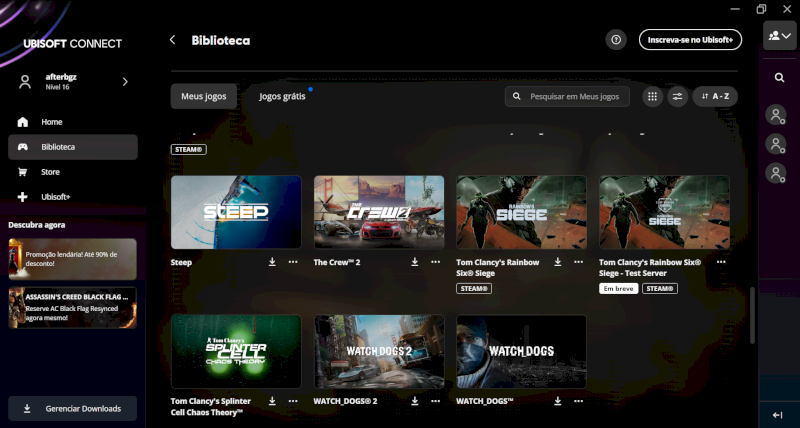Click the Gerenciar Downloads button
Screen dimensions: 800x428
click(x=73, y=408)
